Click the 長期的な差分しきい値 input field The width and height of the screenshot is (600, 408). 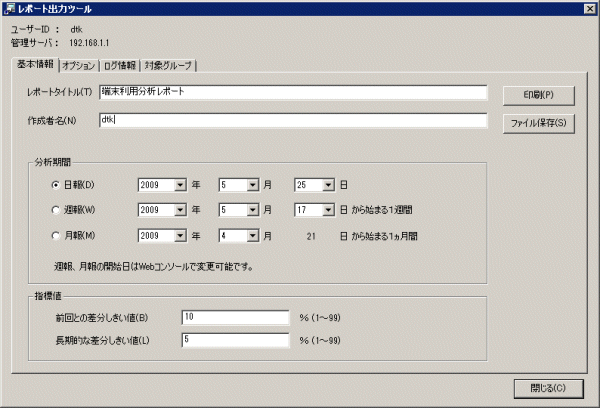point(235,340)
